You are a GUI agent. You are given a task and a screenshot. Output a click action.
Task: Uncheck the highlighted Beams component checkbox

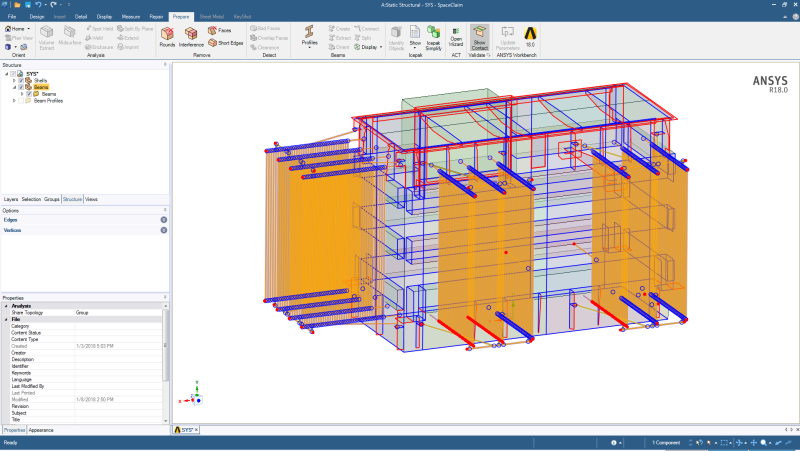pos(21,87)
